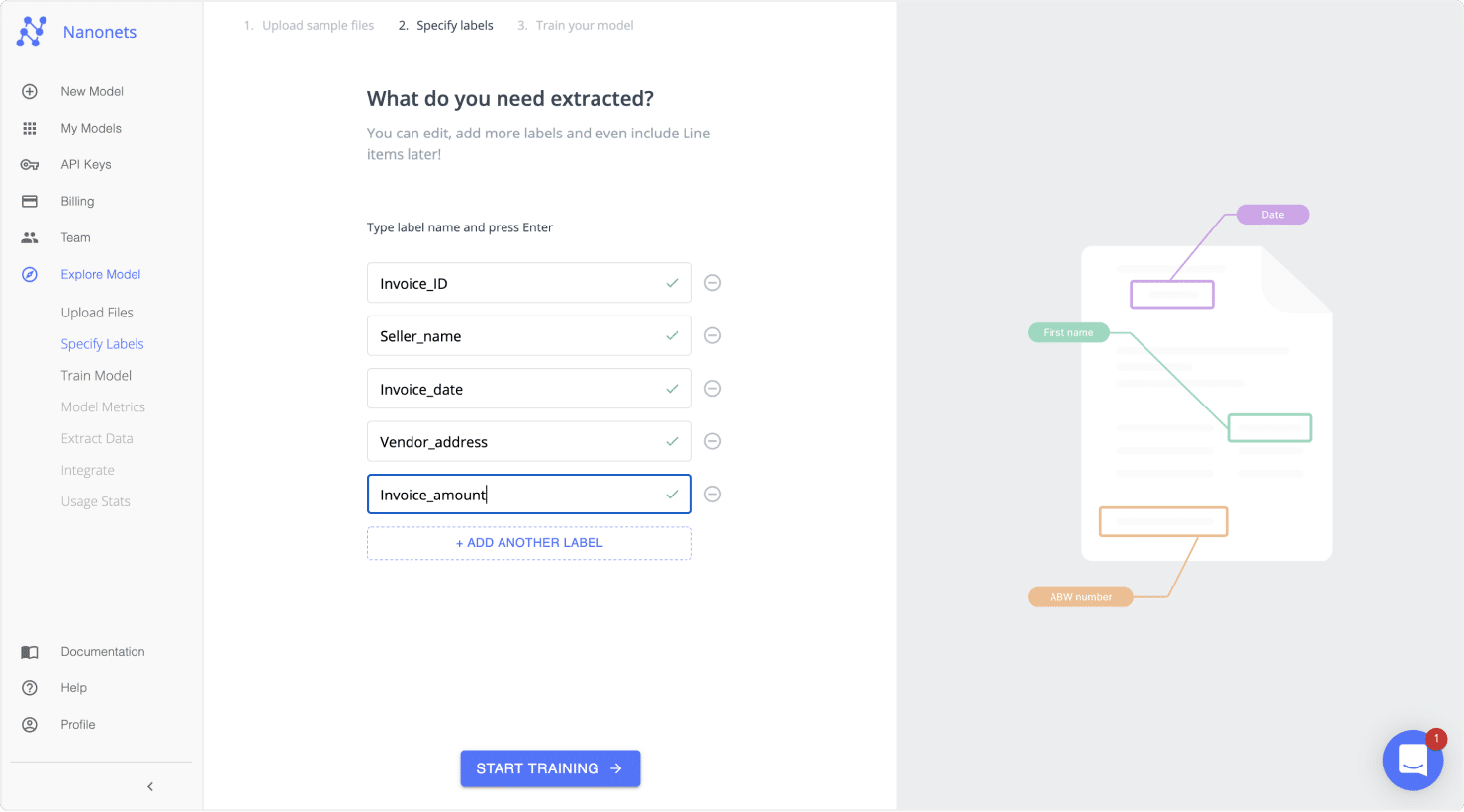Click the Nanonets logo icon
This screenshot has width=1464, height=812.
point(32,32)
